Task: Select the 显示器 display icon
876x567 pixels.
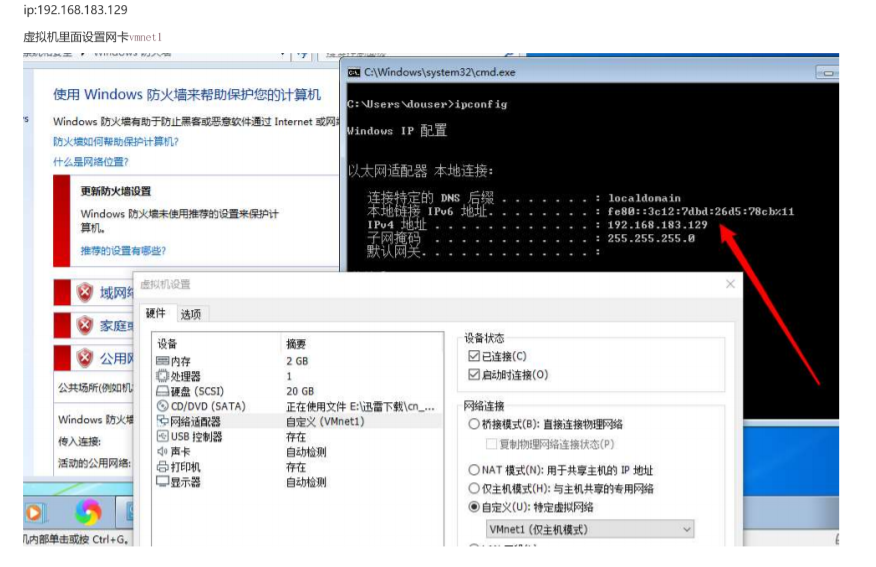Action: click(x=162, y=482)
